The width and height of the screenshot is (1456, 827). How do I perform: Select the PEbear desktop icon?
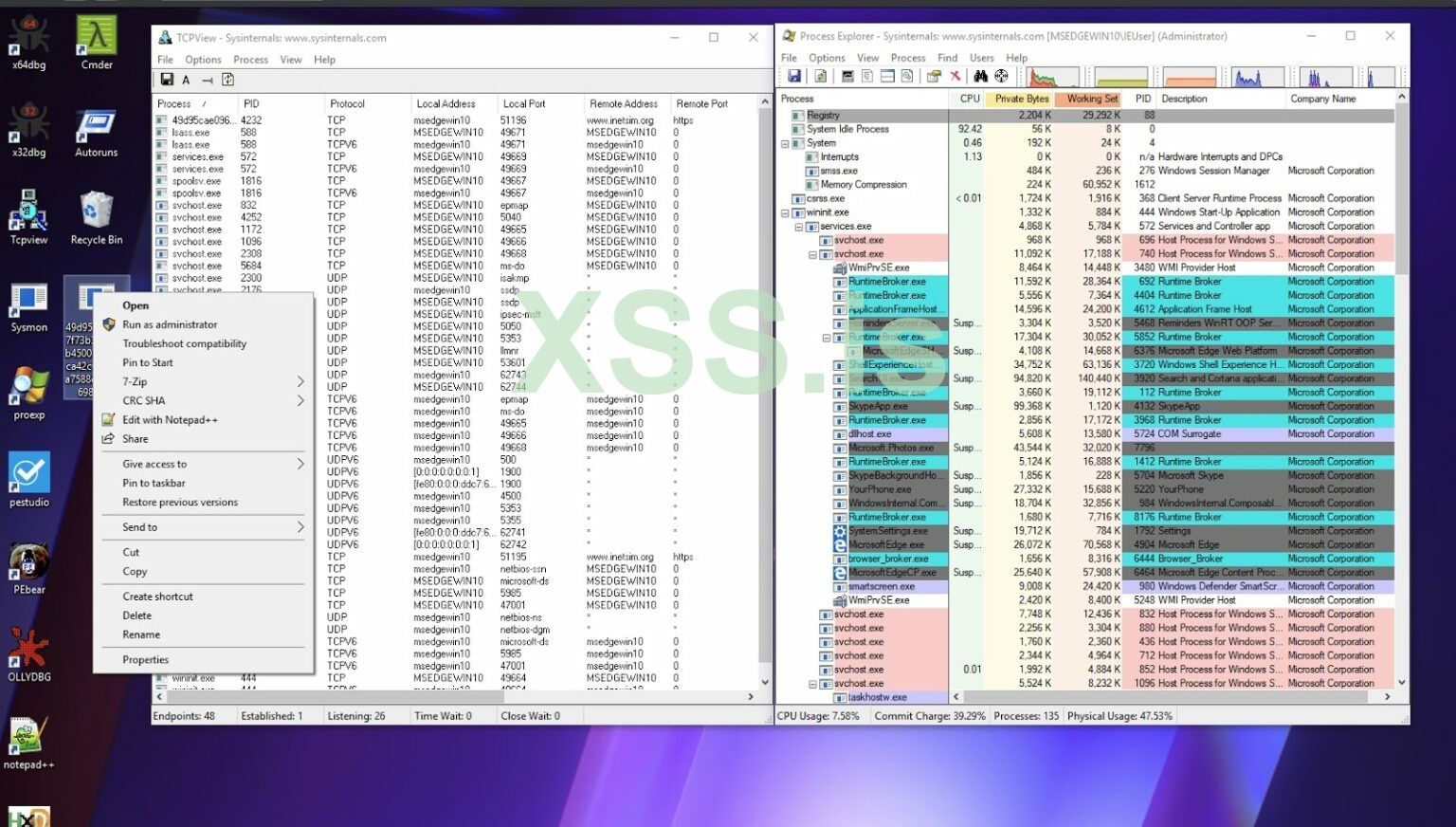(28, 568)
